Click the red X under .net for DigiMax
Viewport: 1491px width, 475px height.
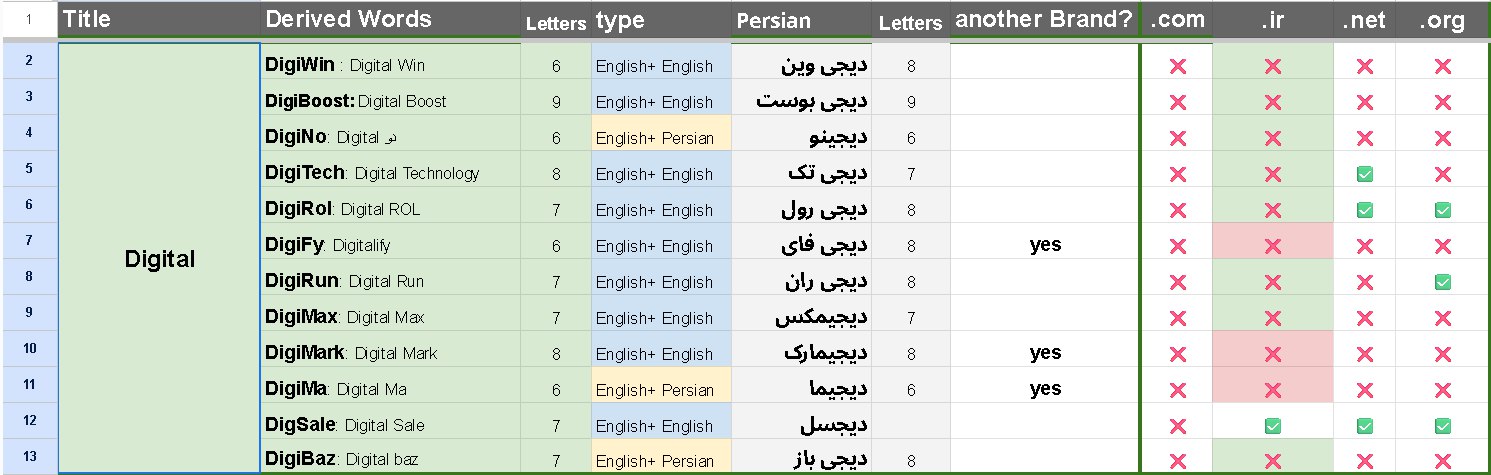click(x=1364, y=318)
